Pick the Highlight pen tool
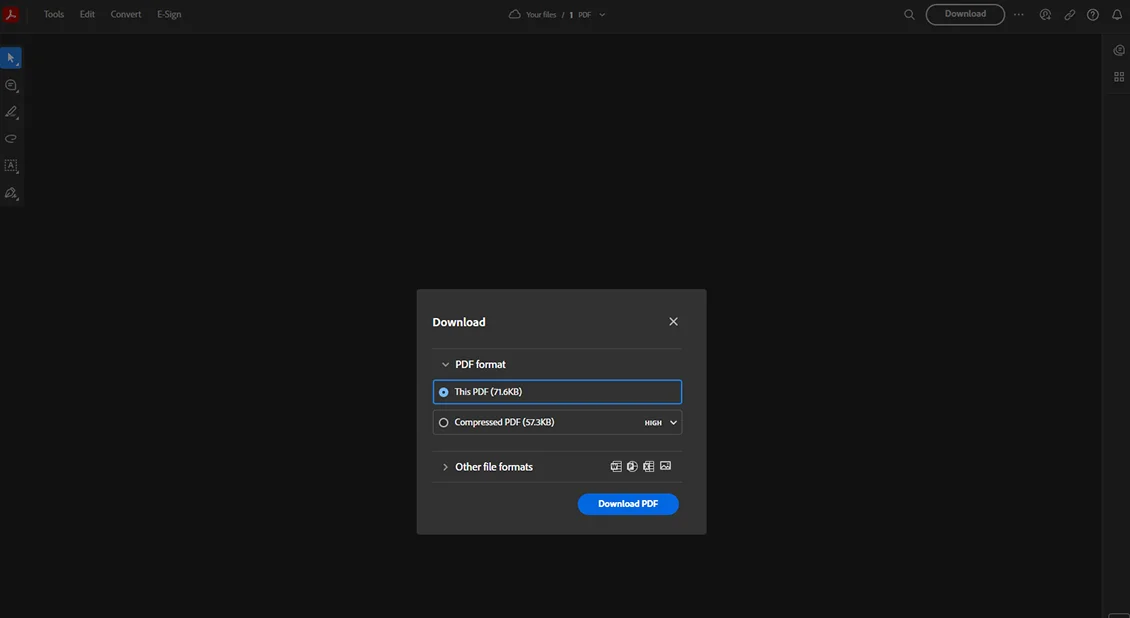Screen dimensions: 1130x618 click(x=11, y=112)
